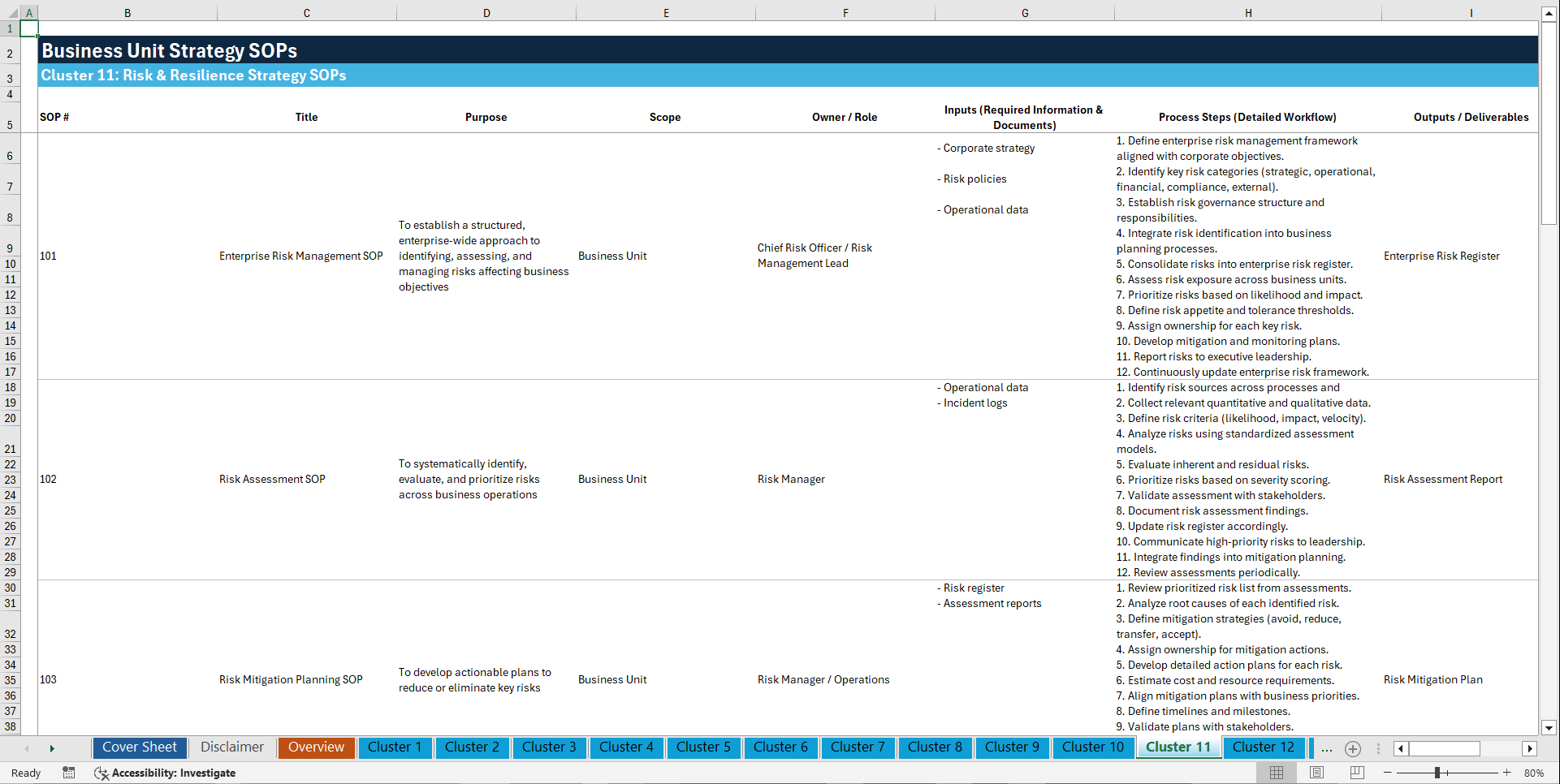
Task: Switch to Cluster 3 sheet
Action: (x=549, y=747)
